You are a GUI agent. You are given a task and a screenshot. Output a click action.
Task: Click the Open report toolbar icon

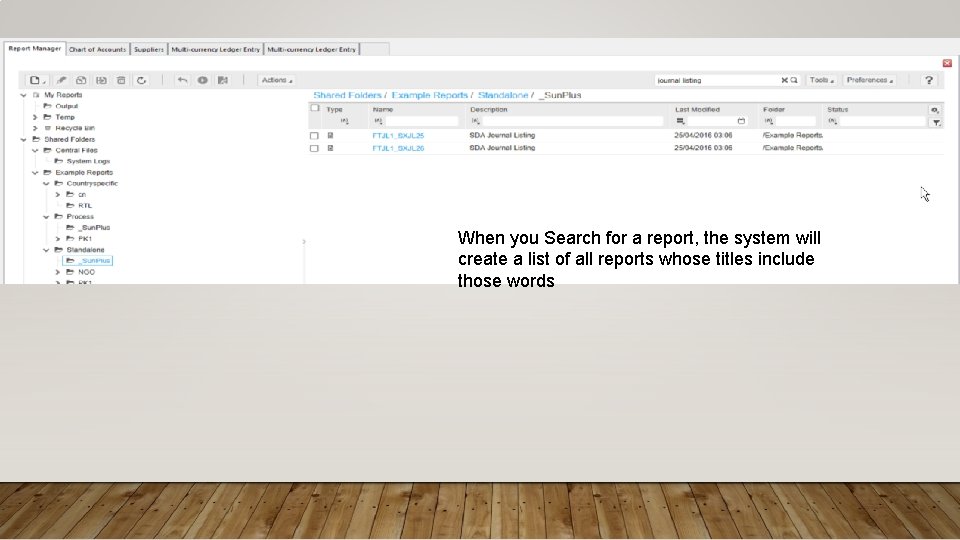coord(81,80)
